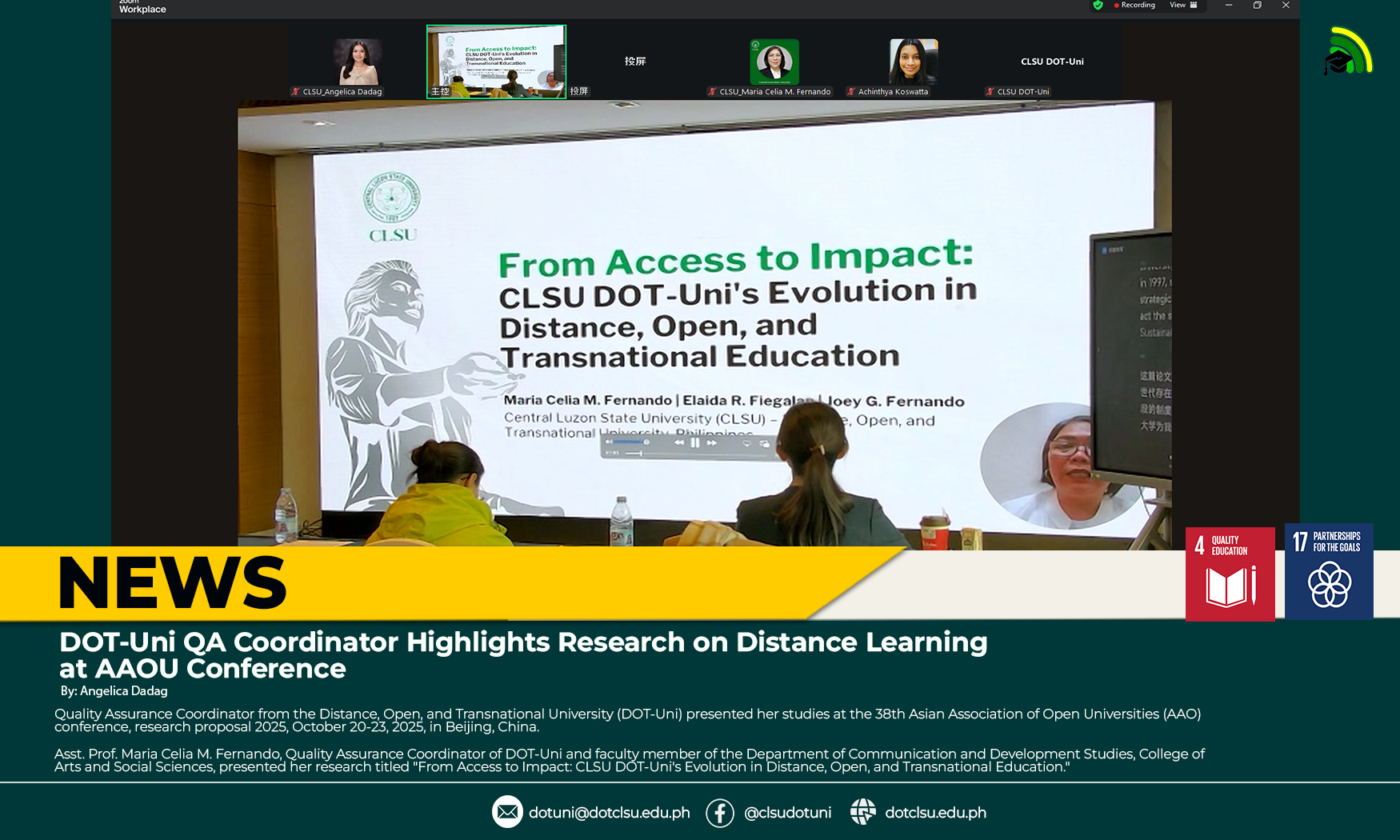Click the SDG 4 Quality Education badge
Image resolution: width=1400 pixels, height=840 pixels.
(x=1230, y=574)
